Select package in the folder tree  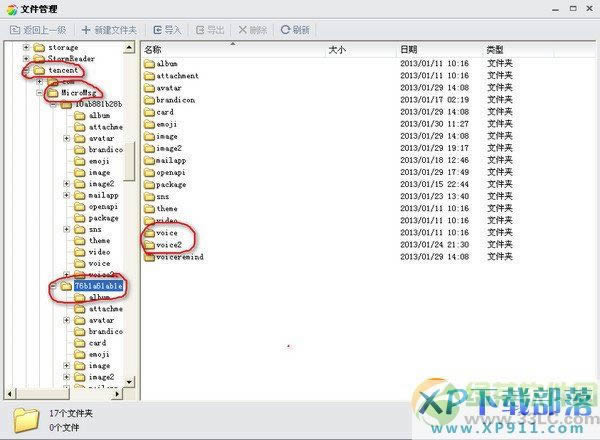click(x=103, y=218)
